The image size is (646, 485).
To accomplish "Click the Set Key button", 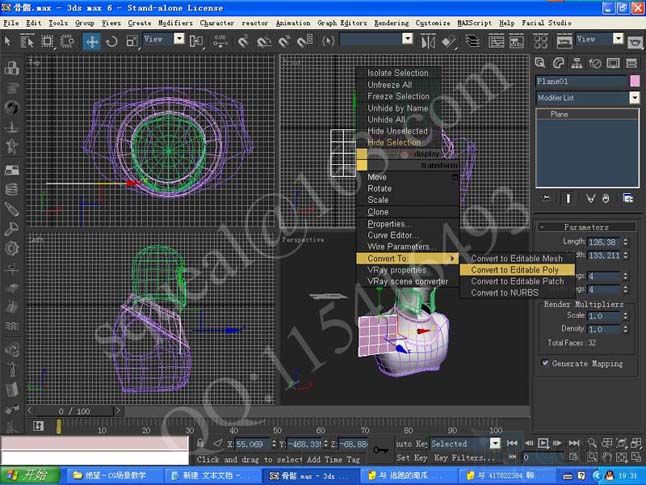I will [x=411, y=457].
